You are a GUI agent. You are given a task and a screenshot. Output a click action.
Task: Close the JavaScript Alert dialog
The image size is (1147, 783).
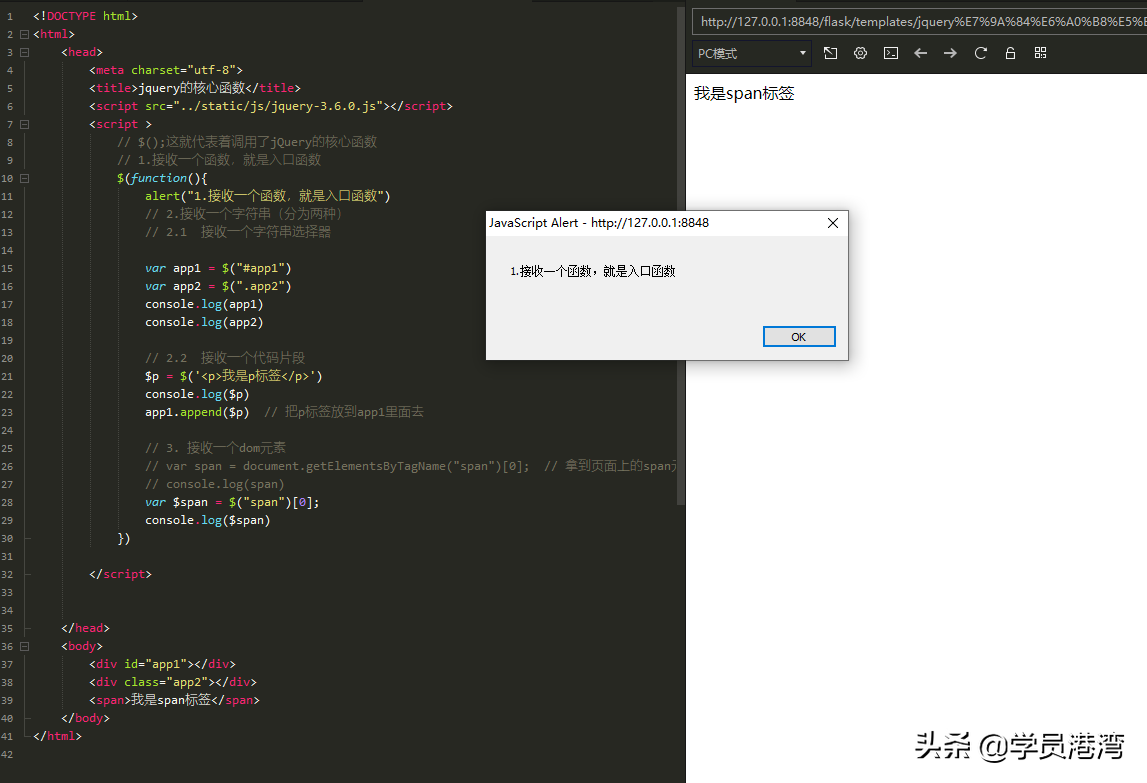(832, 223)
